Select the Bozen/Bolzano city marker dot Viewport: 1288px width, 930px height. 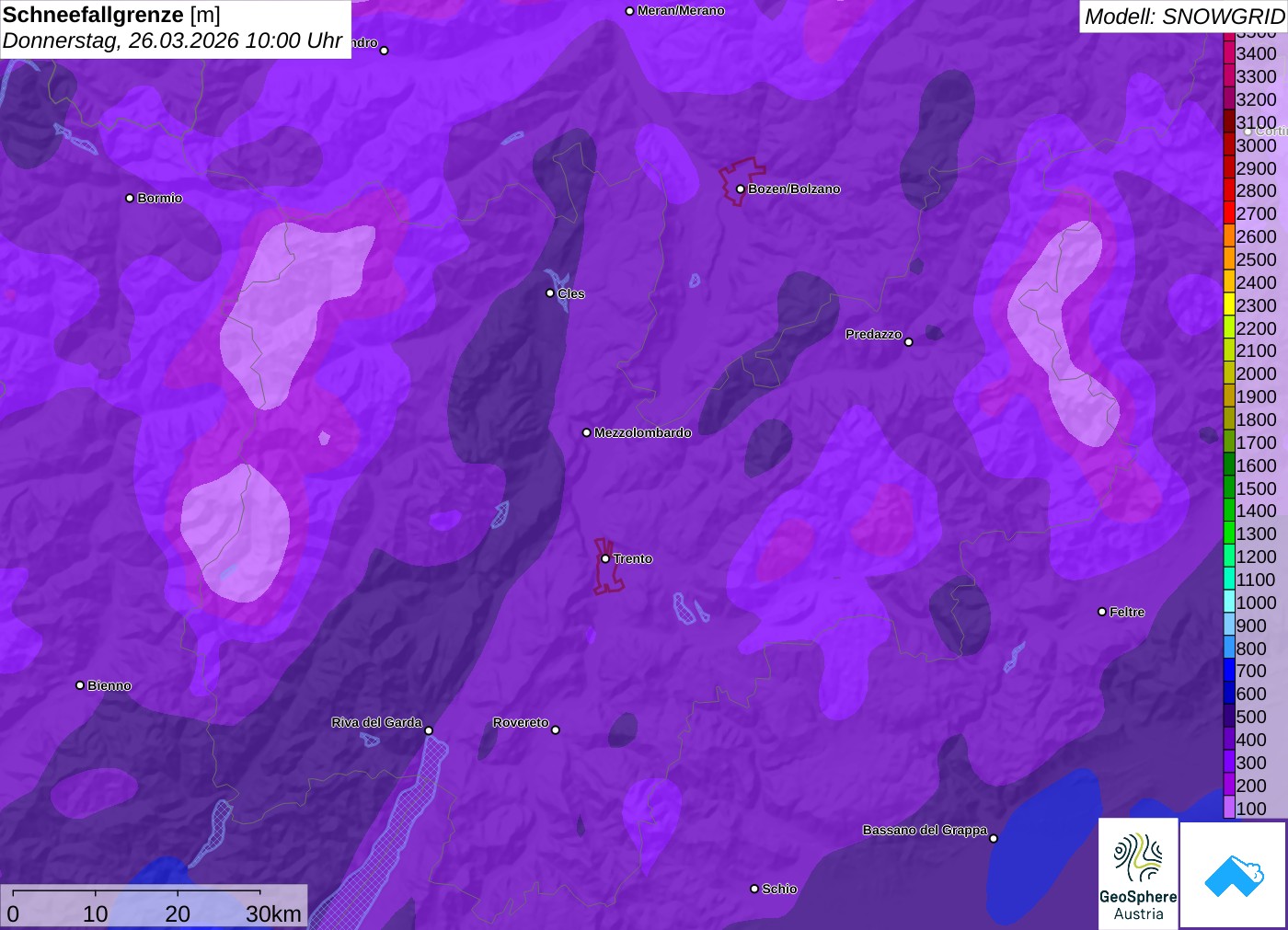(741, 189)
